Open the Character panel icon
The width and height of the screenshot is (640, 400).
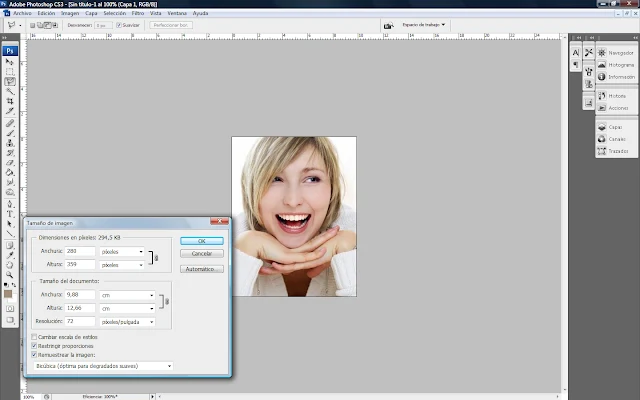576,53
